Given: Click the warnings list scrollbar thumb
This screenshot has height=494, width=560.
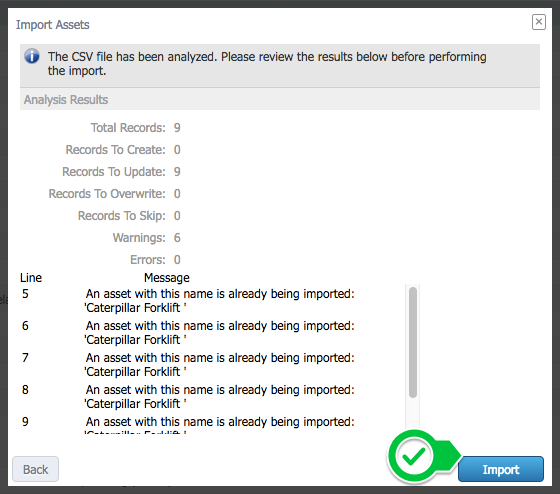Looking at the screenshot, I should (x=413, y=342).
